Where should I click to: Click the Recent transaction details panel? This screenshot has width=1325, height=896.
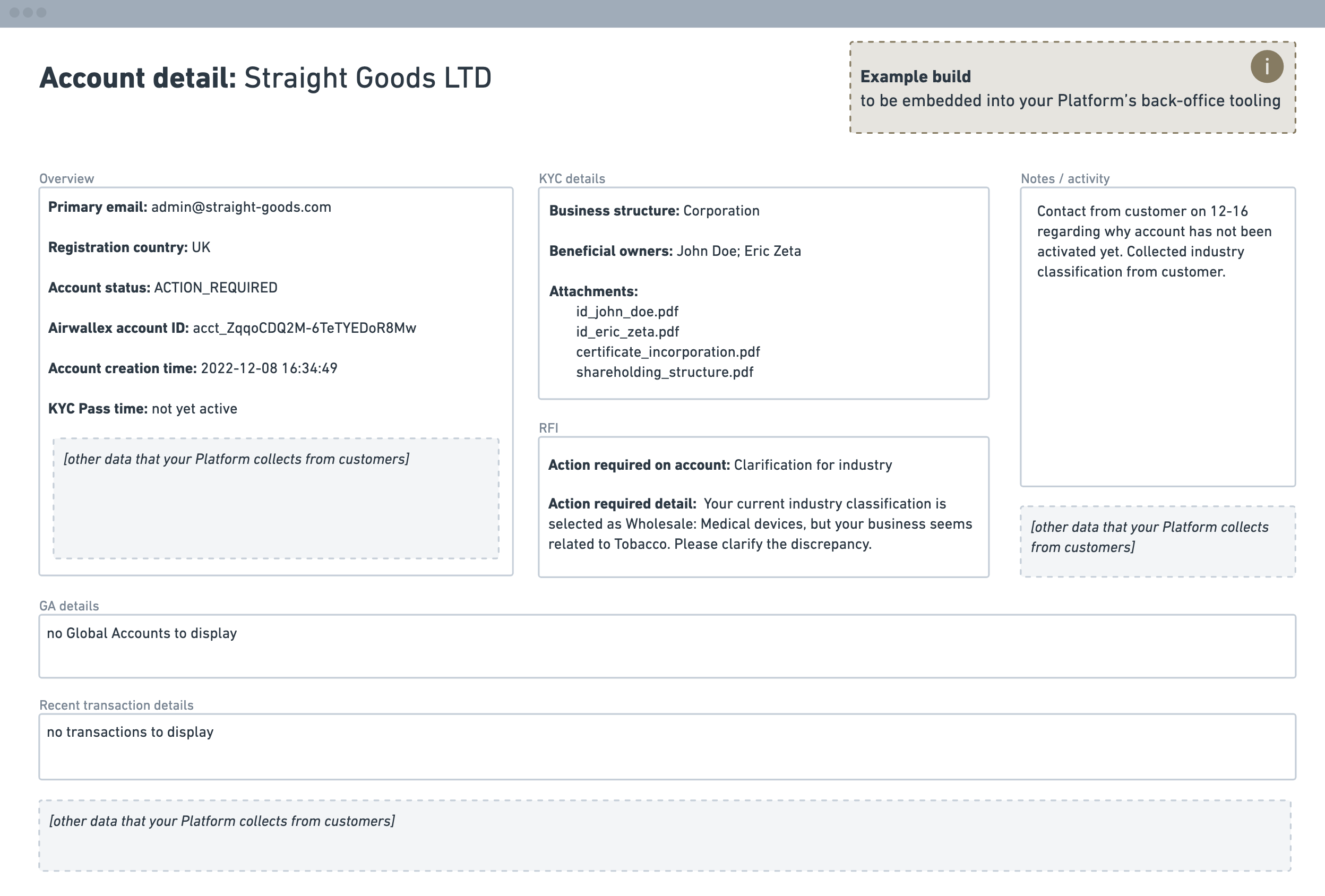click(667, 747)
